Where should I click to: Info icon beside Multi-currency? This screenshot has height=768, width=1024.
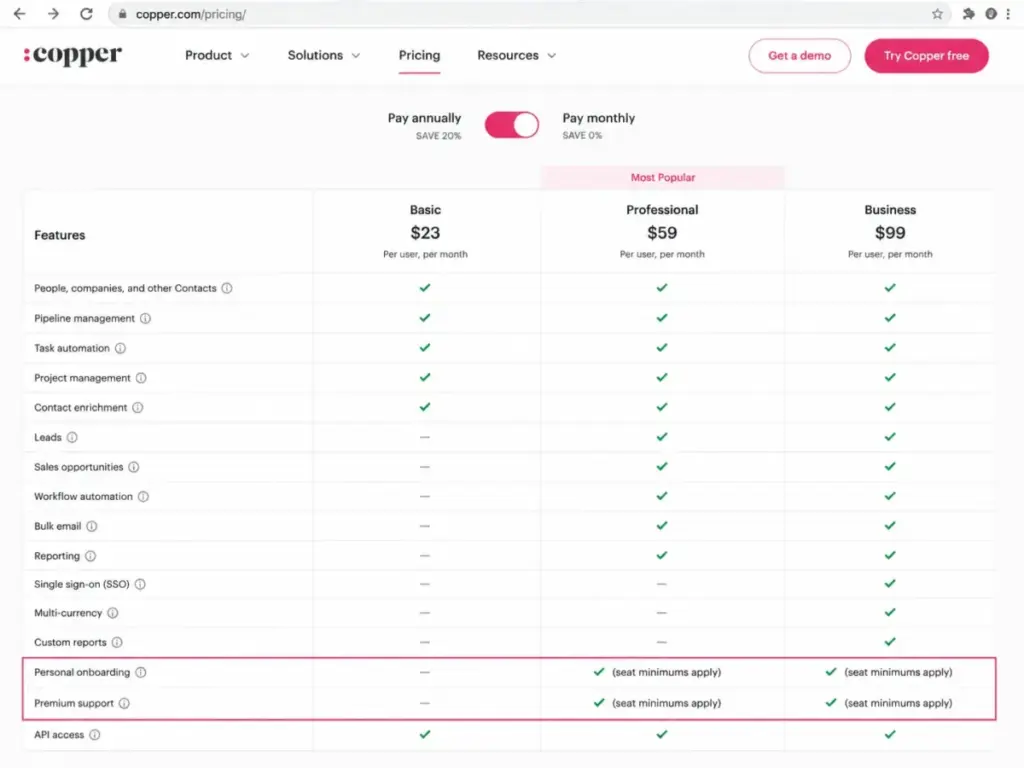click(113, 613)
